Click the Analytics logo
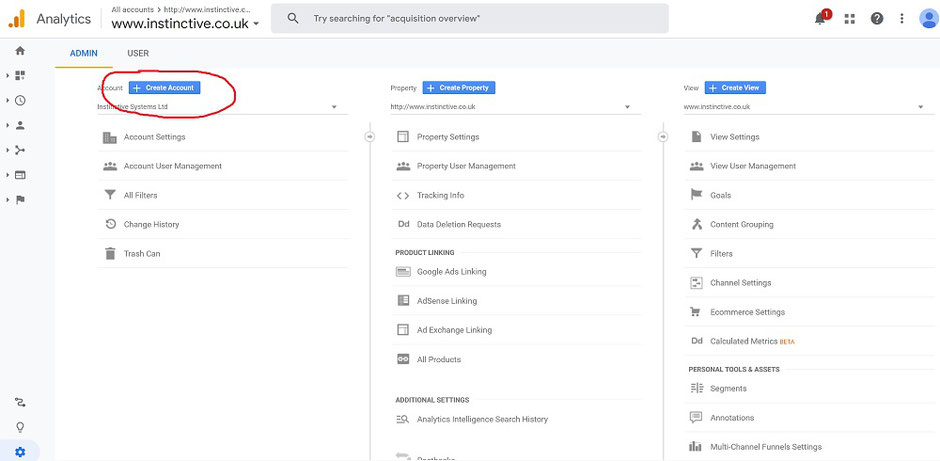This screenshot has width=940, height=461. coord(16,19)
